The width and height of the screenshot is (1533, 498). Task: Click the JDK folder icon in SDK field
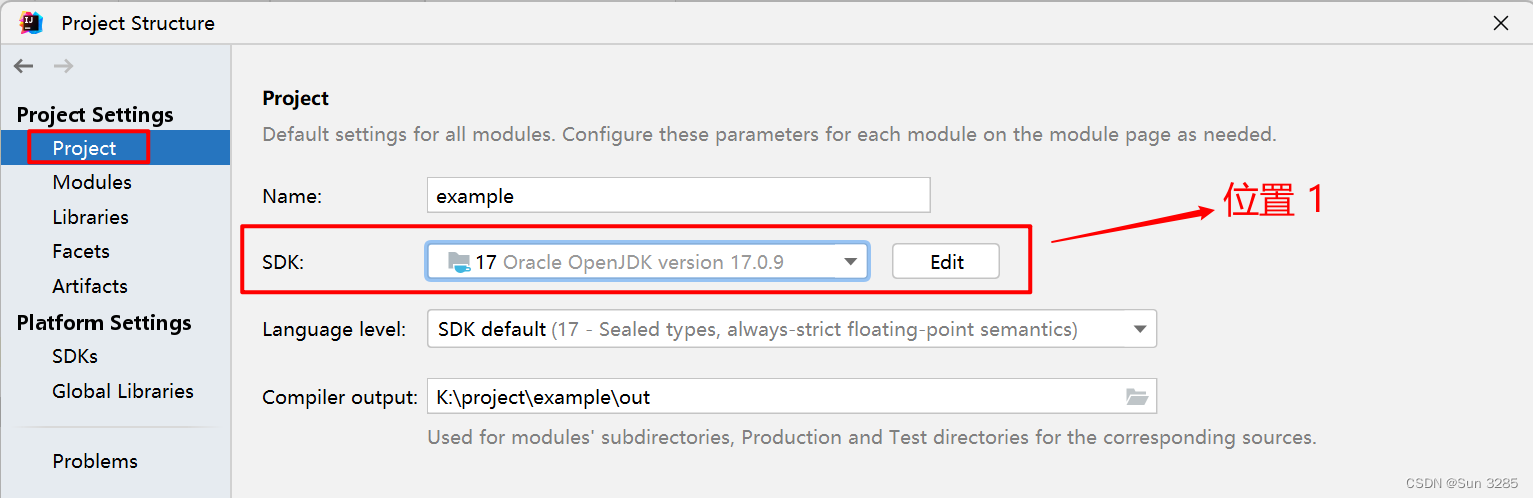459,262
